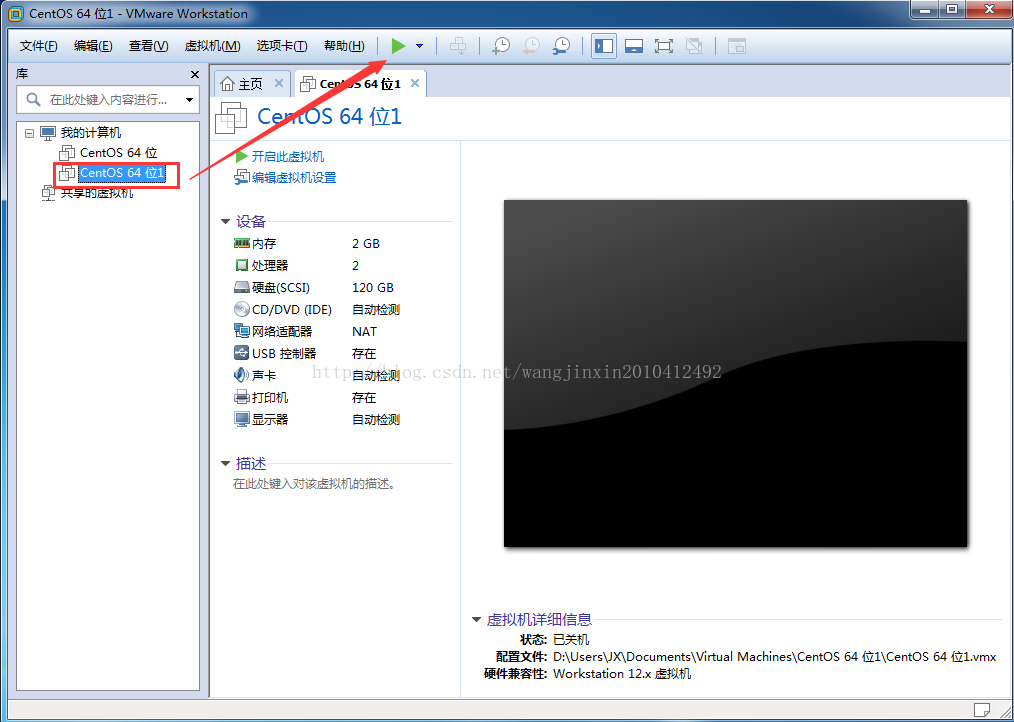The height and width of the screenshot is (722, 1014).
Task: Click the .vmx configuration file path
Action: pyautogui.click(x=775, y=657)
